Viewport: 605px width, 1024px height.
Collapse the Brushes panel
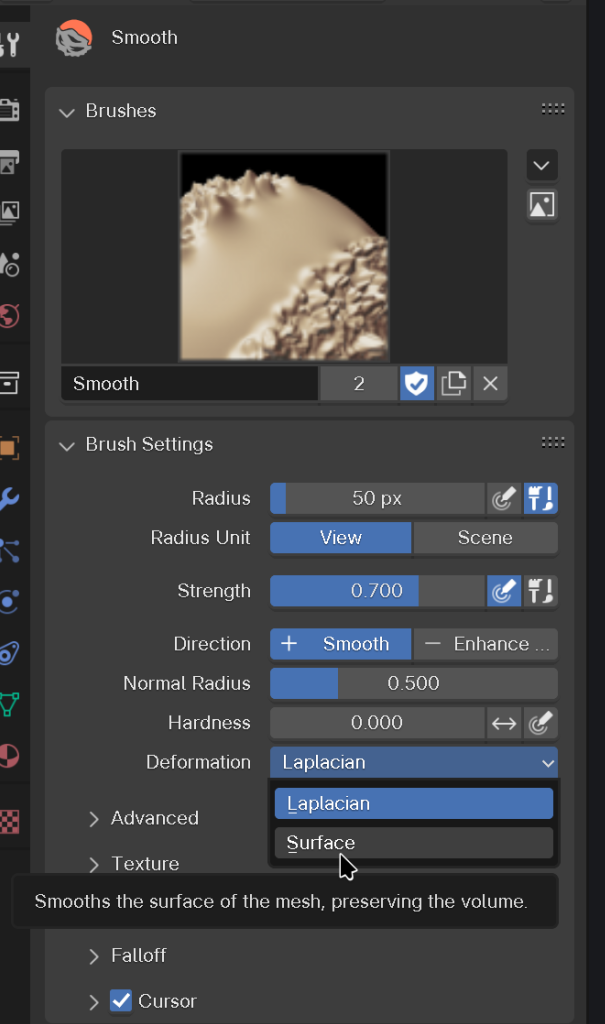(67, 112)
